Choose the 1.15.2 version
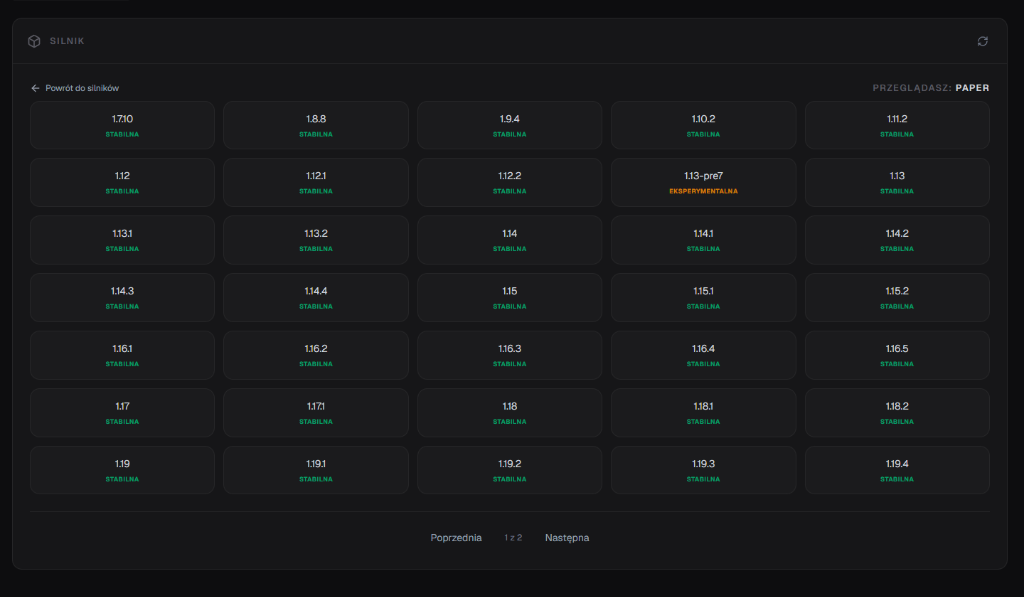The image size is (1024, 597). [897, 297]
